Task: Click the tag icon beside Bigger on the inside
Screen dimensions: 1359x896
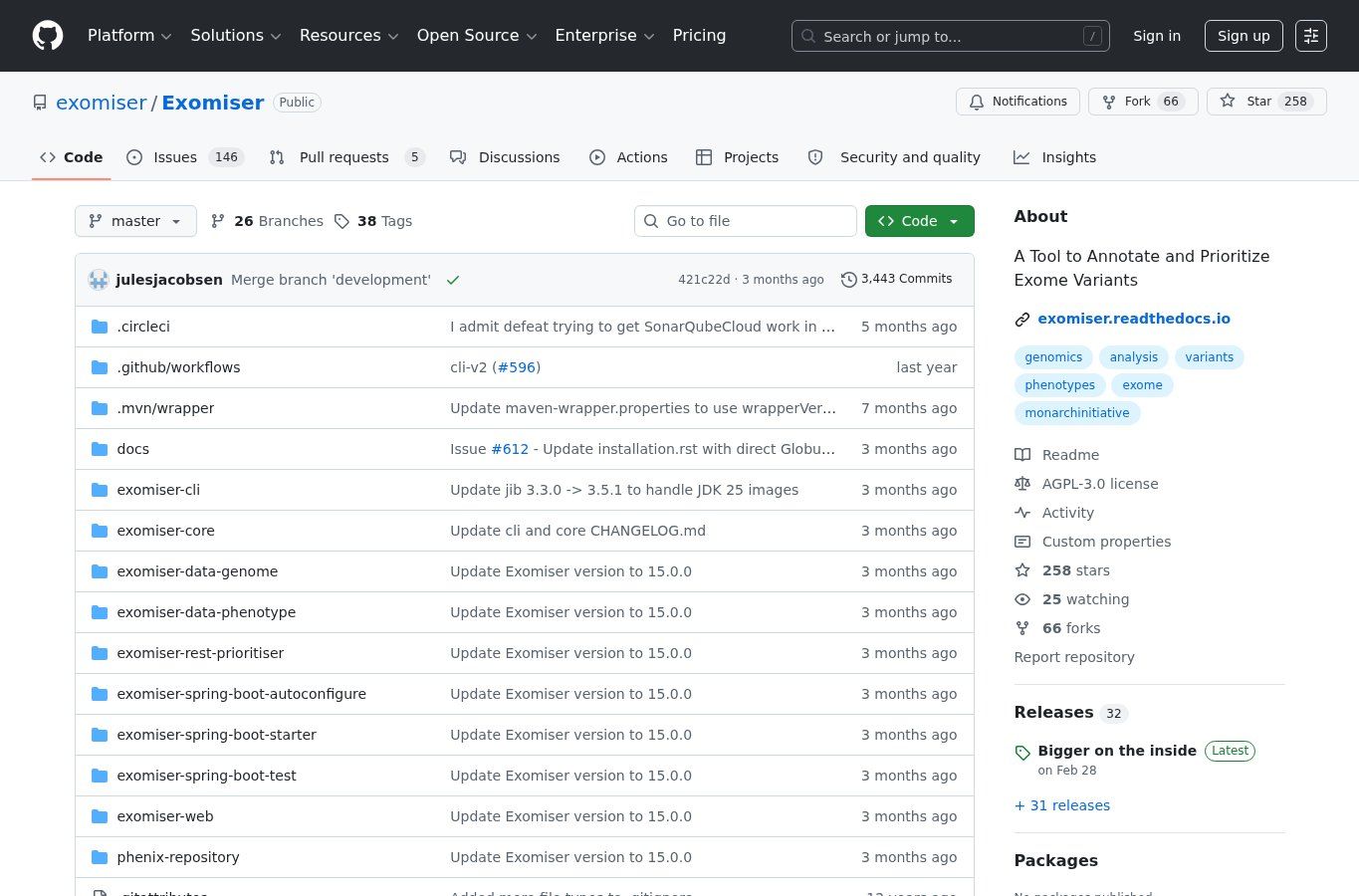Action: click(x=1022, y=753)
